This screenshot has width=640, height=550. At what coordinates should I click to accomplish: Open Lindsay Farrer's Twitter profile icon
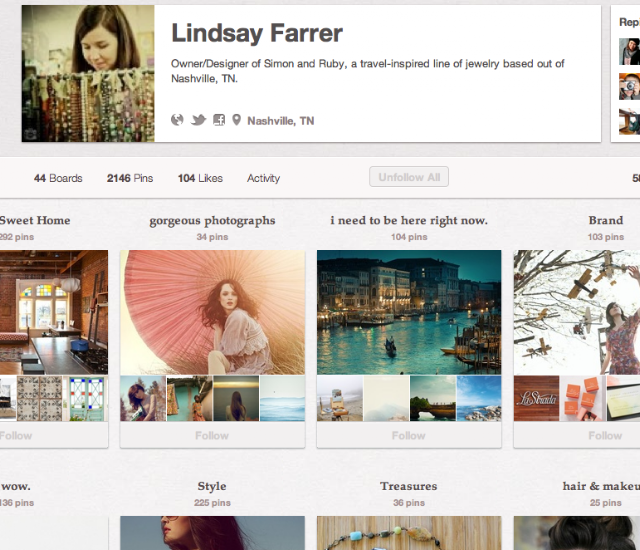(x=198, y=120)
